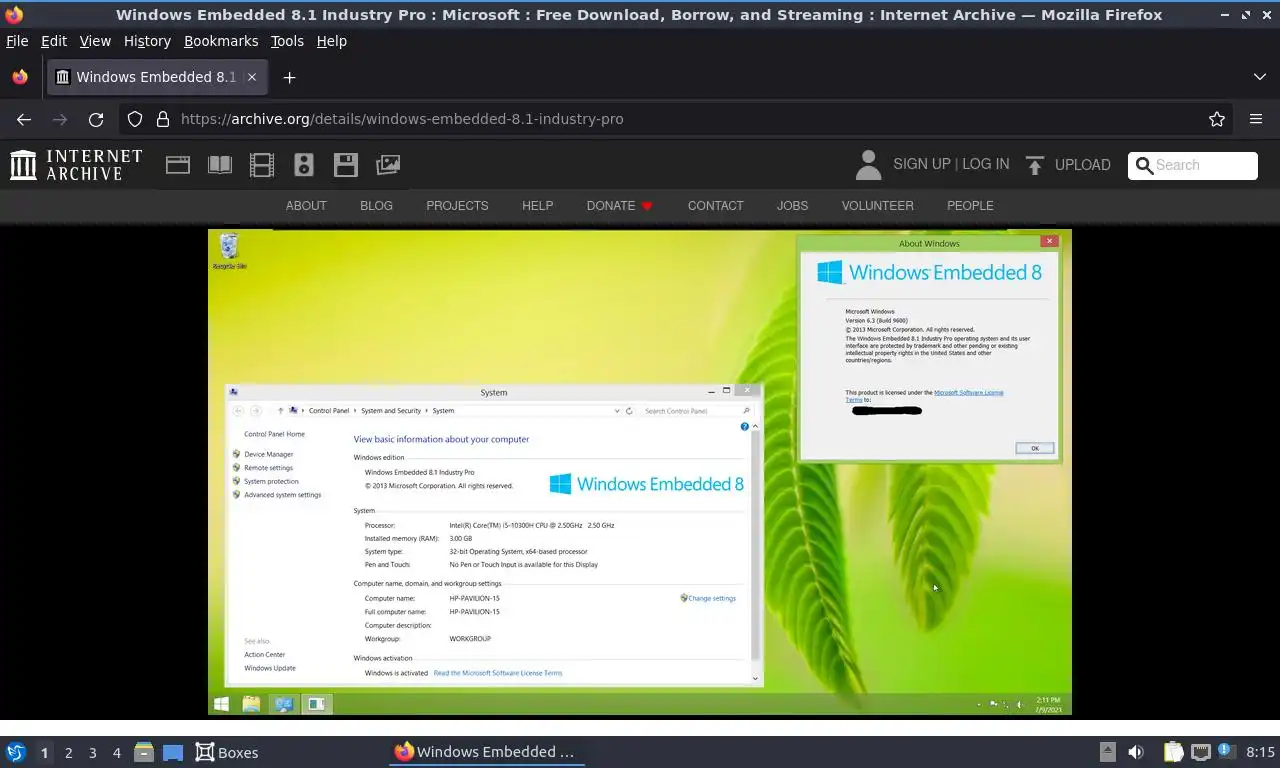This screenshot has width=1280, height=768.
Task: Switch to workspace 4
Action: click(x=116, y=753)
